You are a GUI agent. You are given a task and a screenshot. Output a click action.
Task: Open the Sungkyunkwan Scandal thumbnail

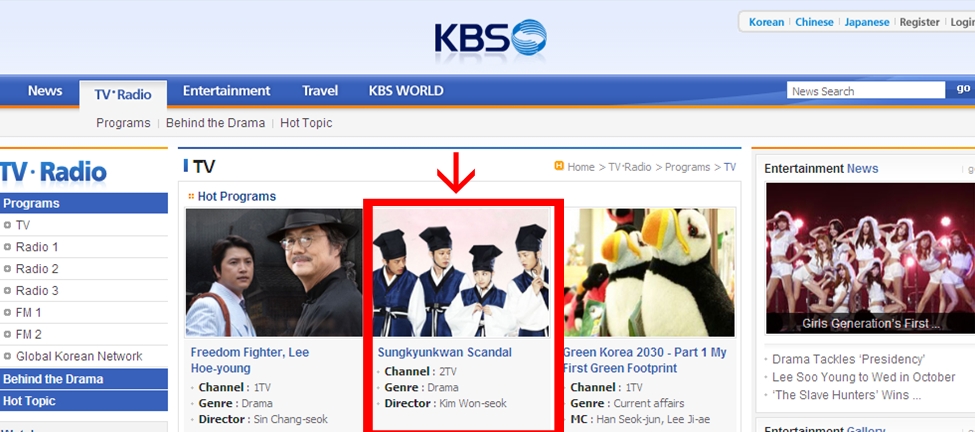pos(461,272)
